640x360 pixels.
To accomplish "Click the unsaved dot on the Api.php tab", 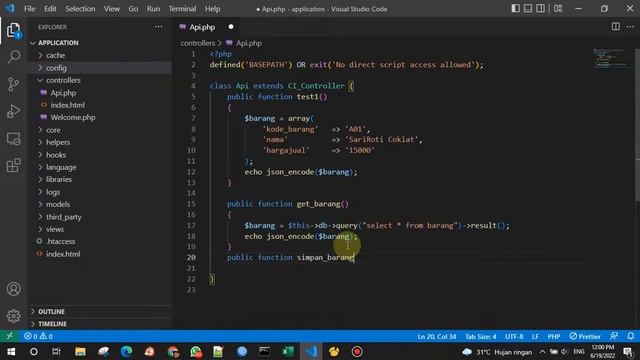I will pyautogui.click(x=231, y=27).
